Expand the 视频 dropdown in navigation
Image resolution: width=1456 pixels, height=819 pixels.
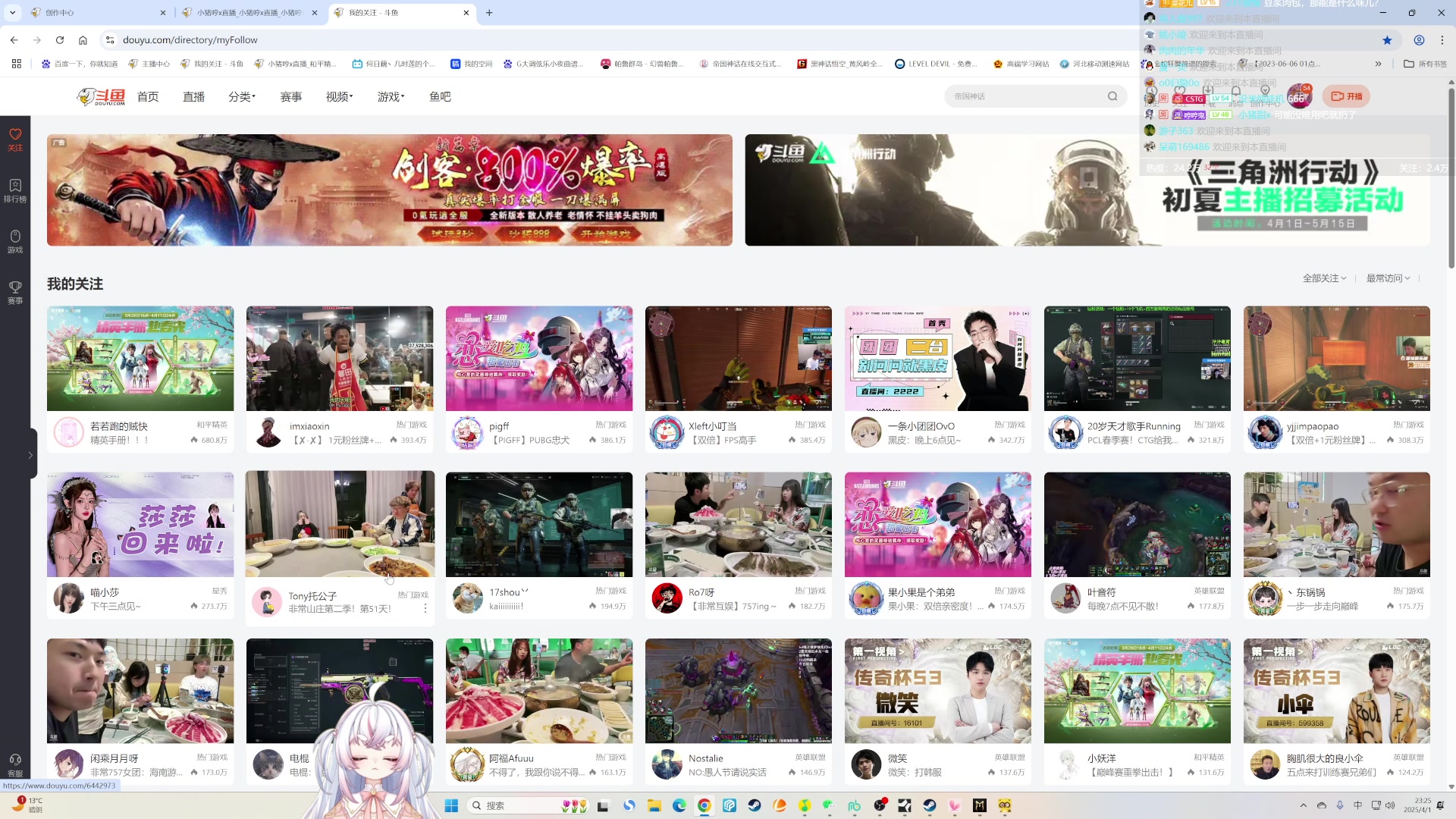tap(339, 96)
